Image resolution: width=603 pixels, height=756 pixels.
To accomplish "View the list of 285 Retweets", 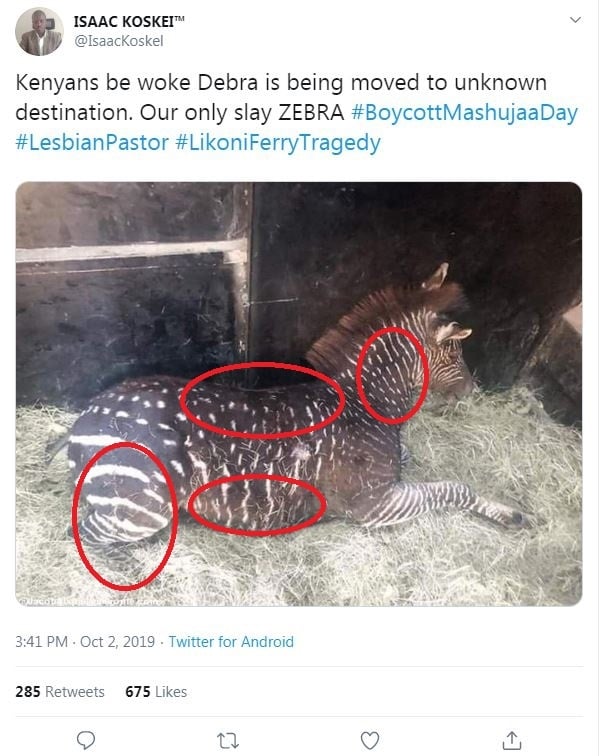I will (x=60, y=692).
